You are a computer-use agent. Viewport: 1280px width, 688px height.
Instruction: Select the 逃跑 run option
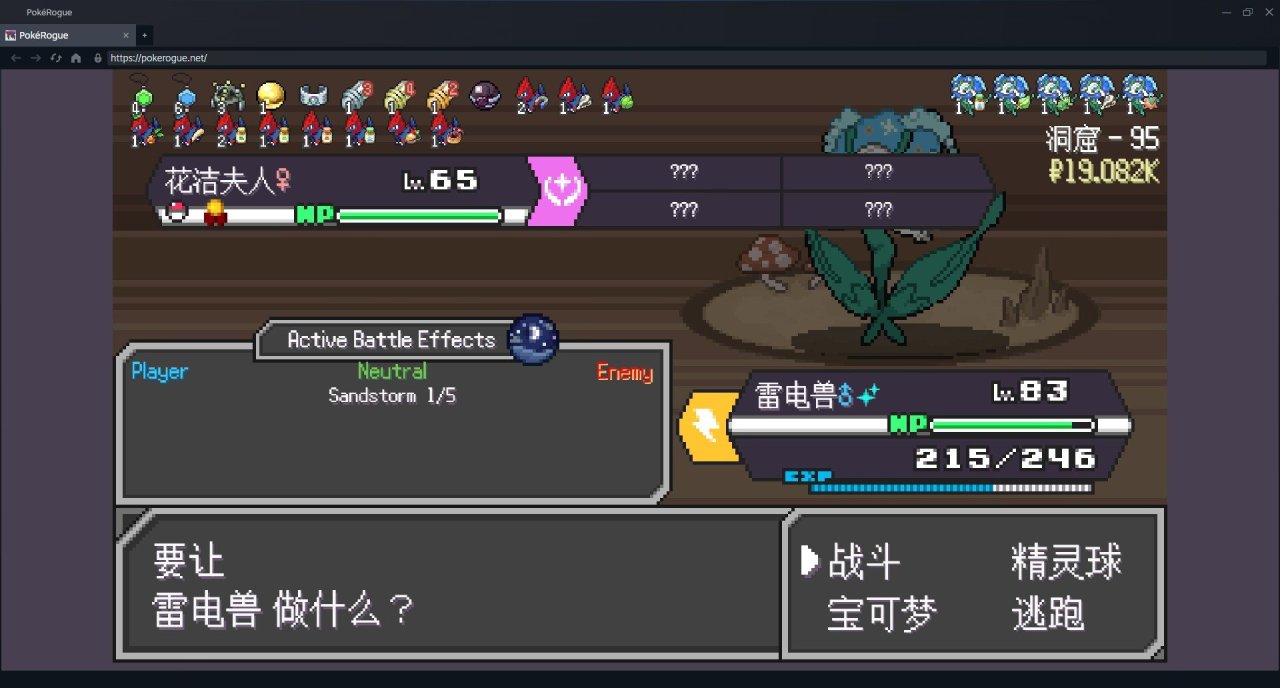click(x=1048, y=614)
